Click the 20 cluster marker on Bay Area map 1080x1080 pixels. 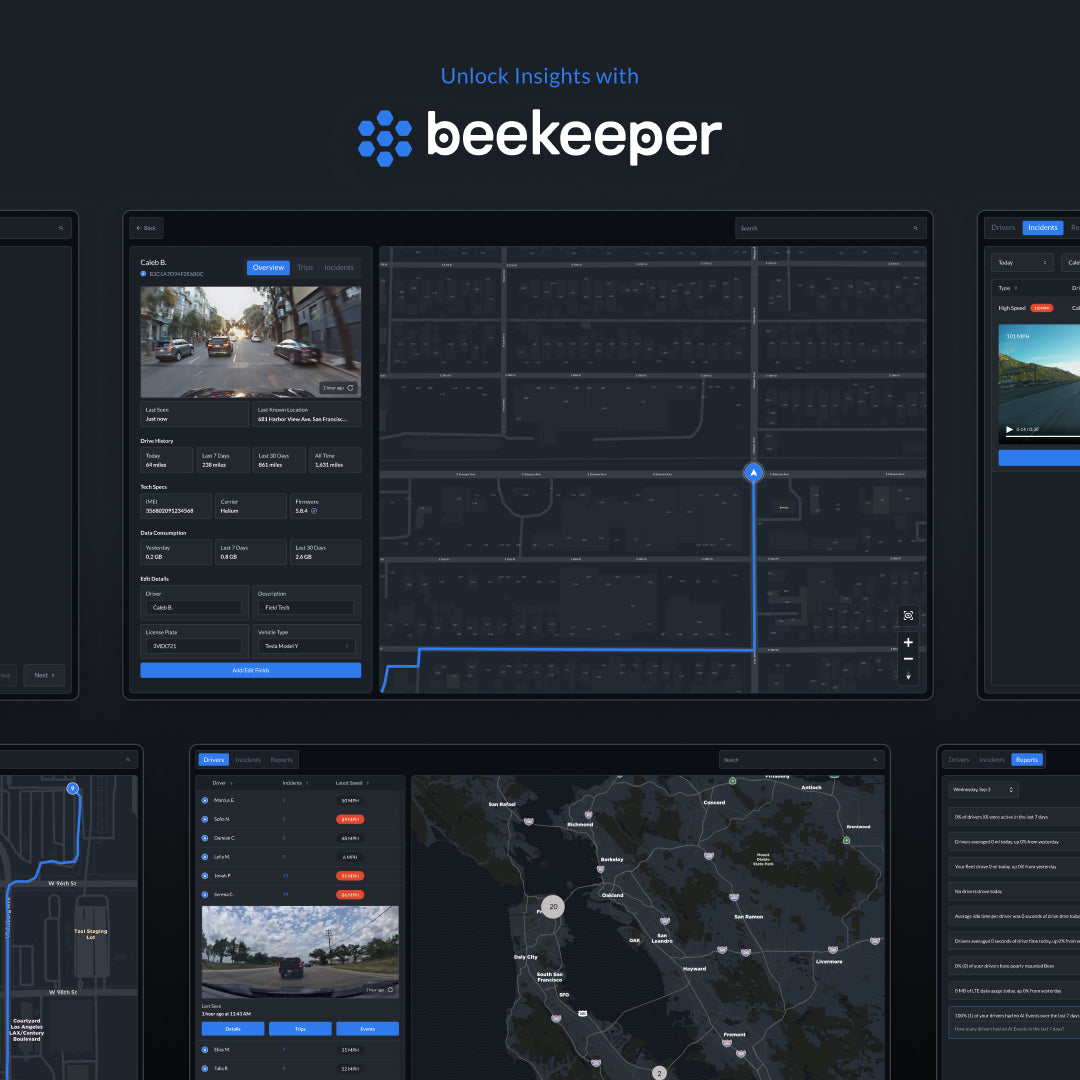pos(553,907)
